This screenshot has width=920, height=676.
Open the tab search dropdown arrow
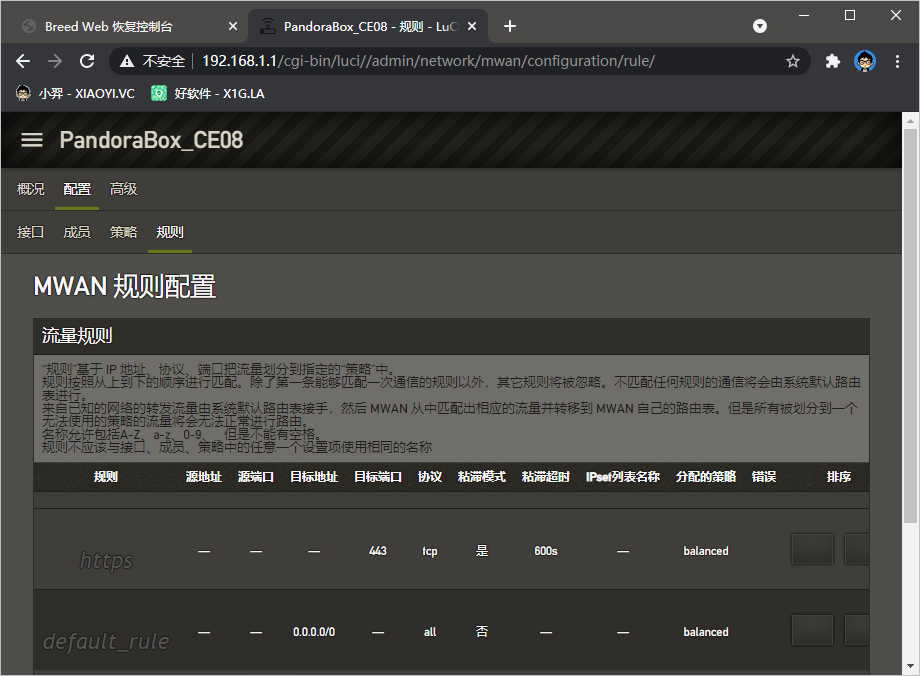pos(760,26)
